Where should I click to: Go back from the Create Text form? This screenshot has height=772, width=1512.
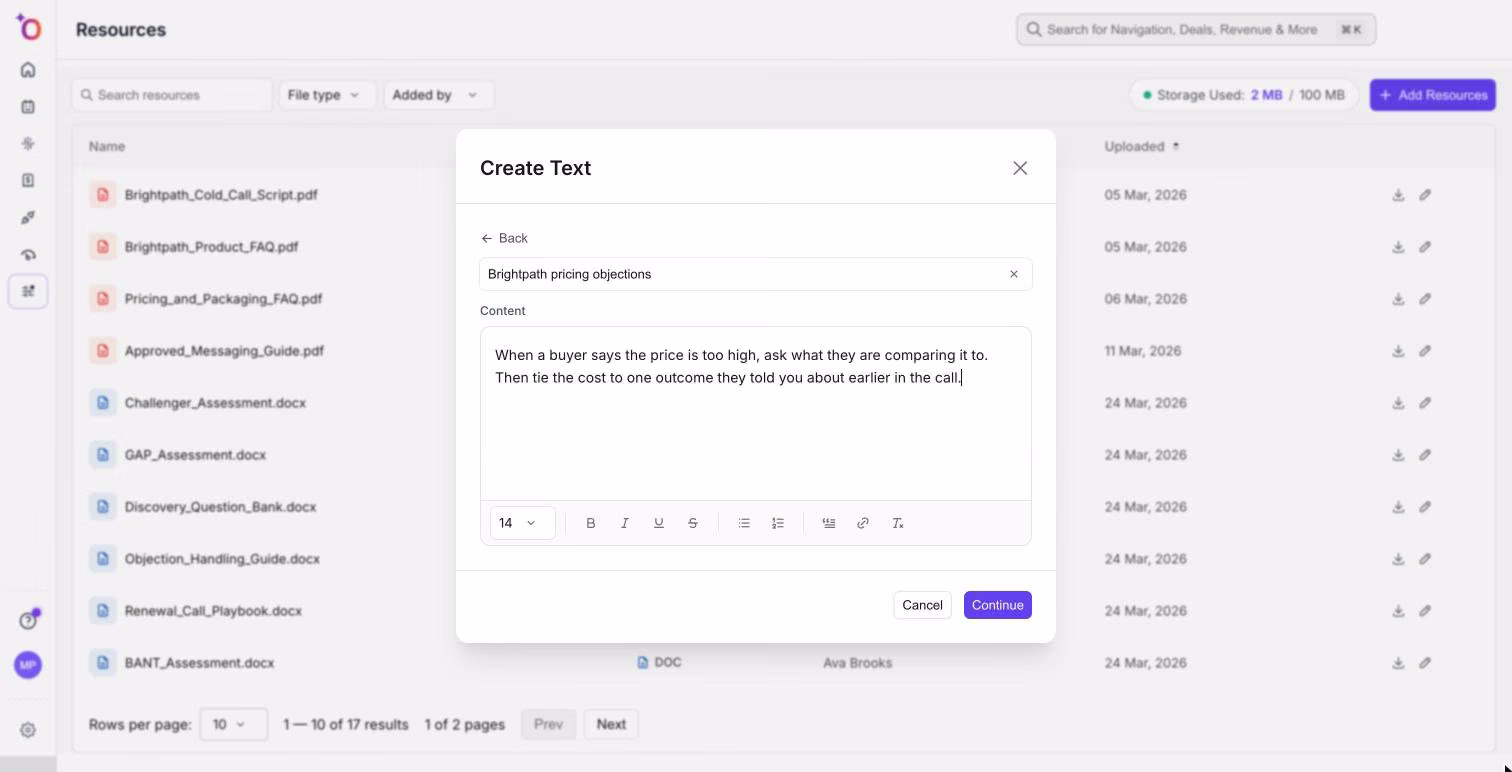tap(504, 238)
